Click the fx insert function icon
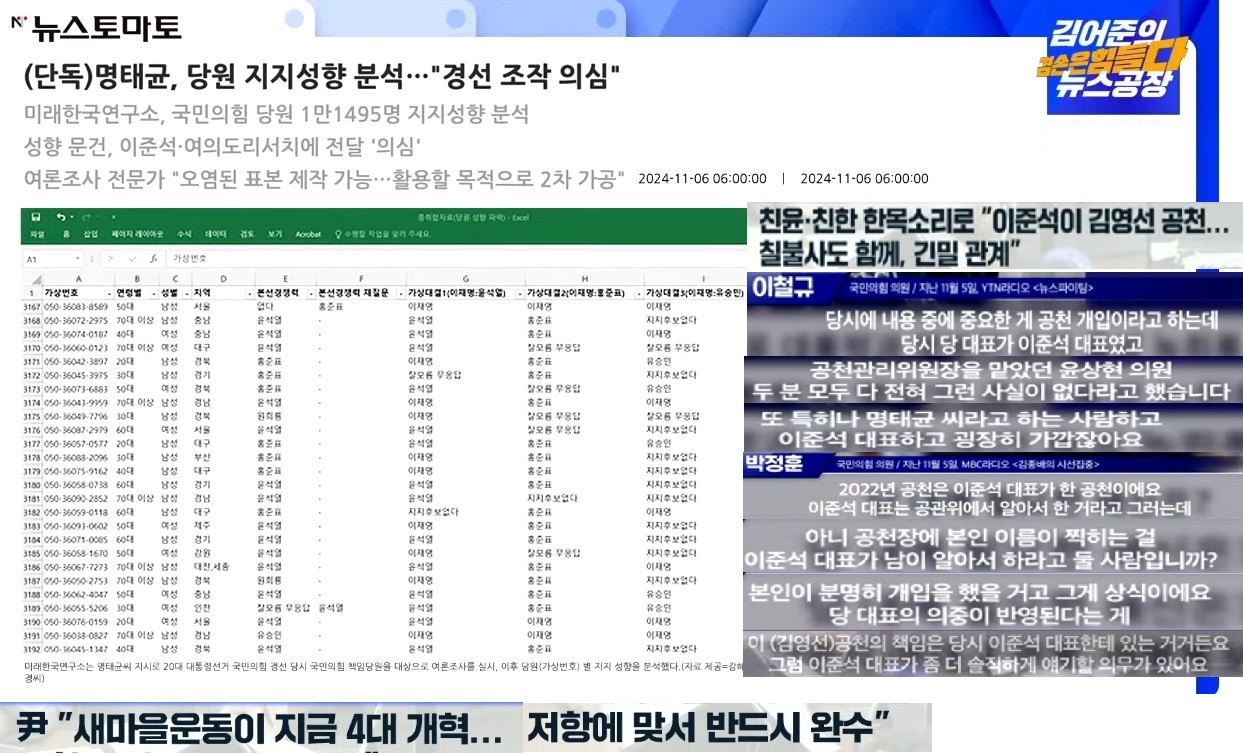The width and height of the screenshot is (1243, 755). coord(154,259)
